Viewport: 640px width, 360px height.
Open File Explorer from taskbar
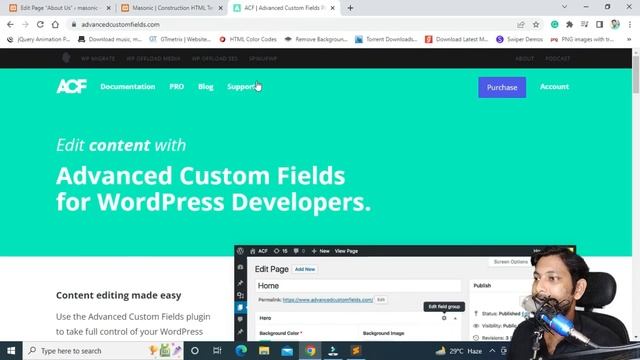(x=264, y=351)
